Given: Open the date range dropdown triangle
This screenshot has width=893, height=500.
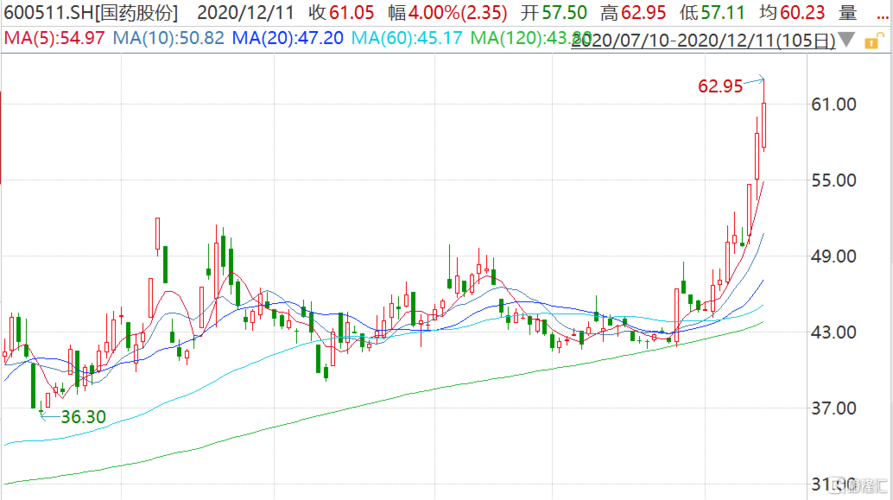Looking at the screenshot, I should [847, 40].
